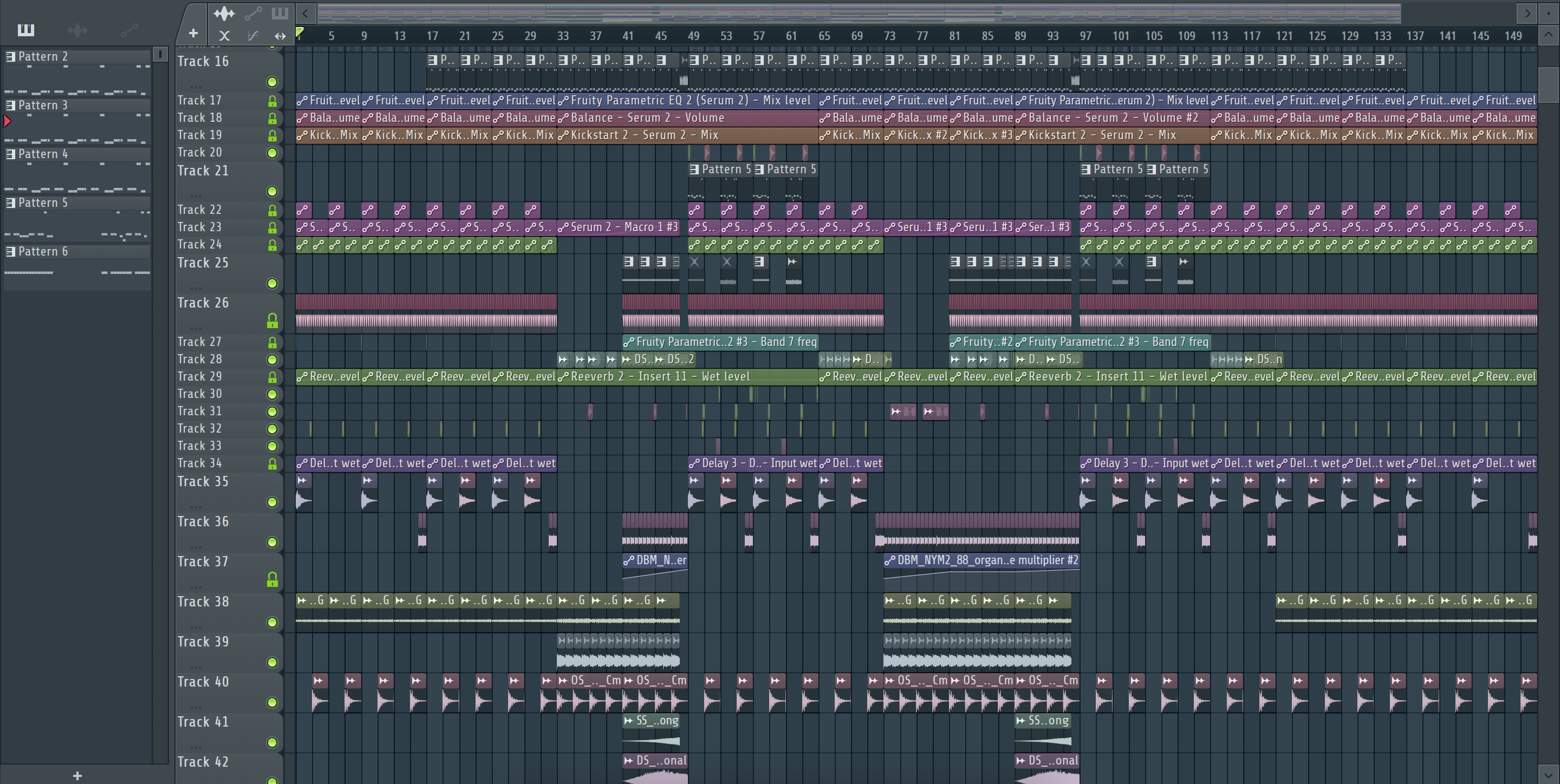Click bar 97 on the timeline ruler
Viewport: 1560px width, 784px height.
(x=1085, y=36)
